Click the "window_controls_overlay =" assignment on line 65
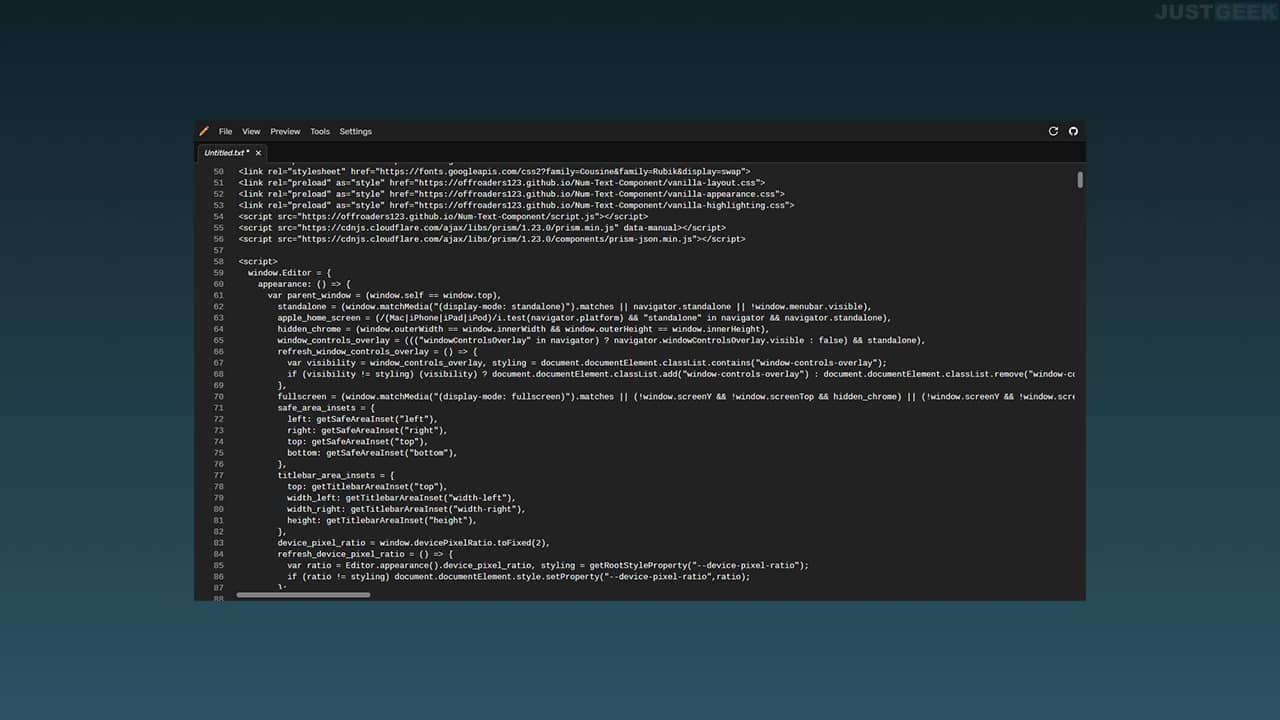The width and height of the screenshot is (1280, 720). pyautogui.click(x=339, y=341)
